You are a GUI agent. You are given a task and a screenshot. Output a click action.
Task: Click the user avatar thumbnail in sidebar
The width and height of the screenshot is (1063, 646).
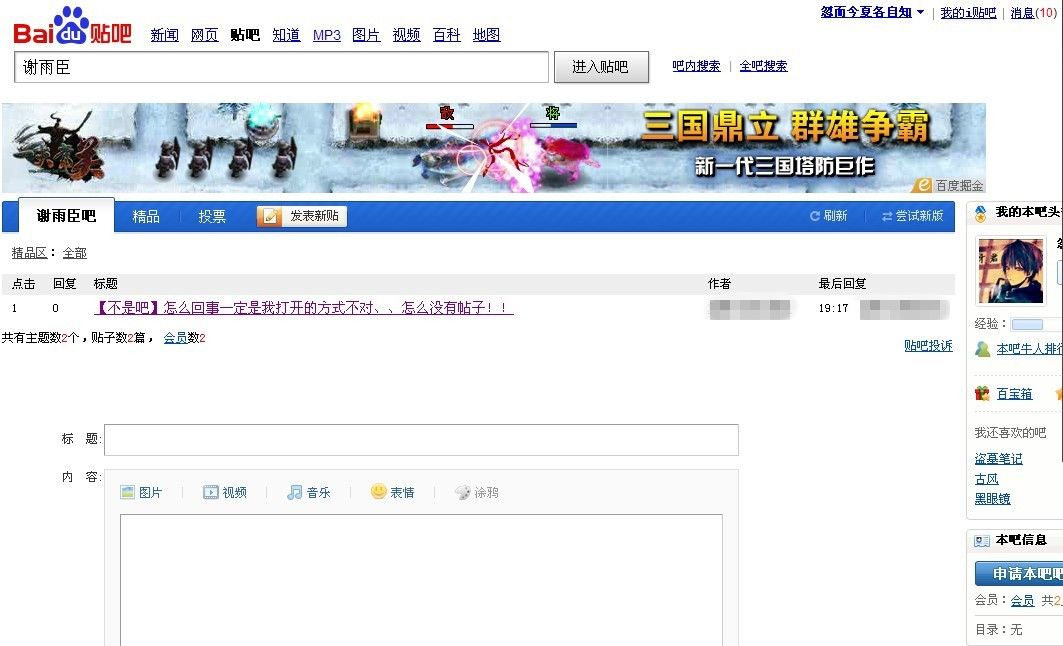click(x=1011, y=271)
